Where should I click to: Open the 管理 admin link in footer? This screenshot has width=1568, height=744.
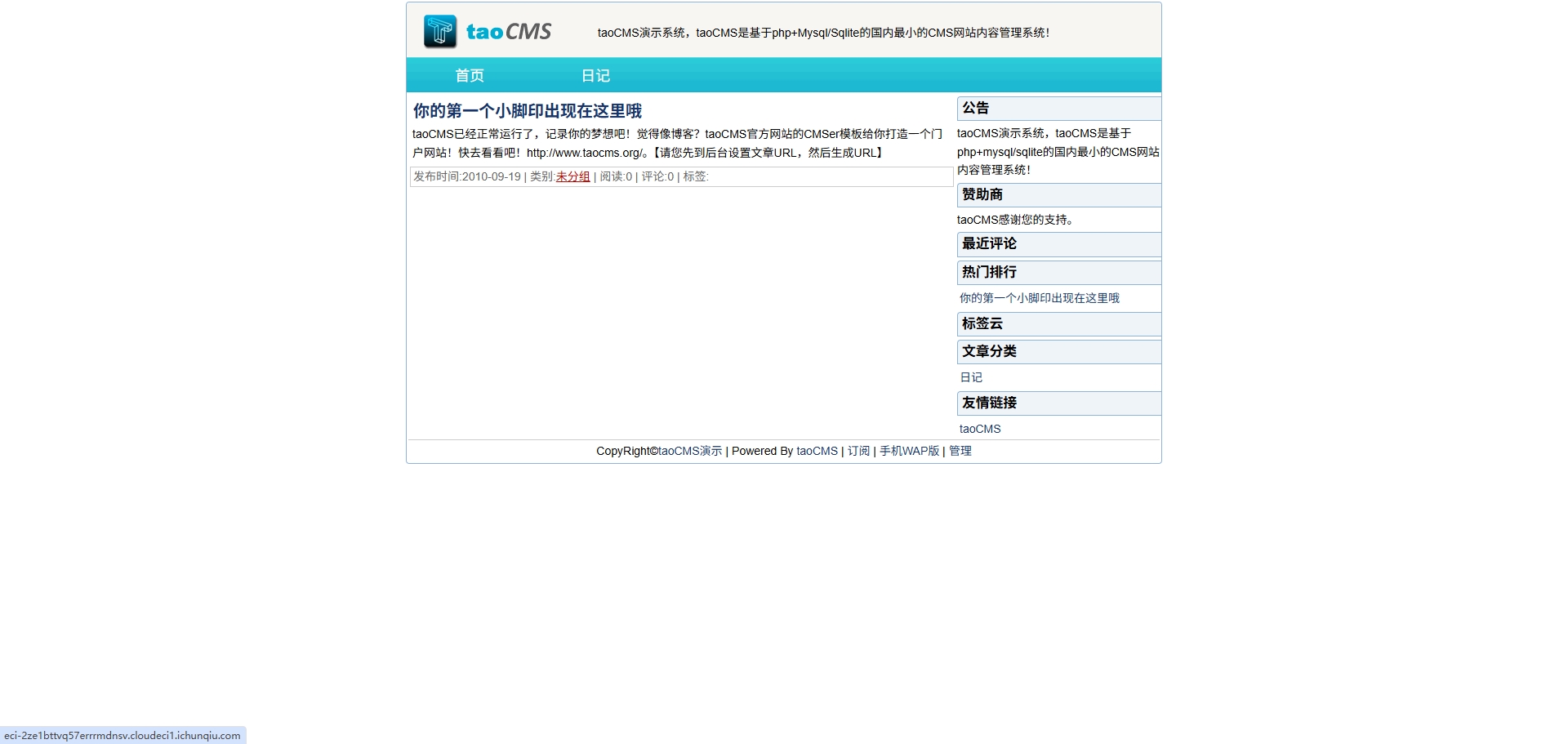(960, 451)
